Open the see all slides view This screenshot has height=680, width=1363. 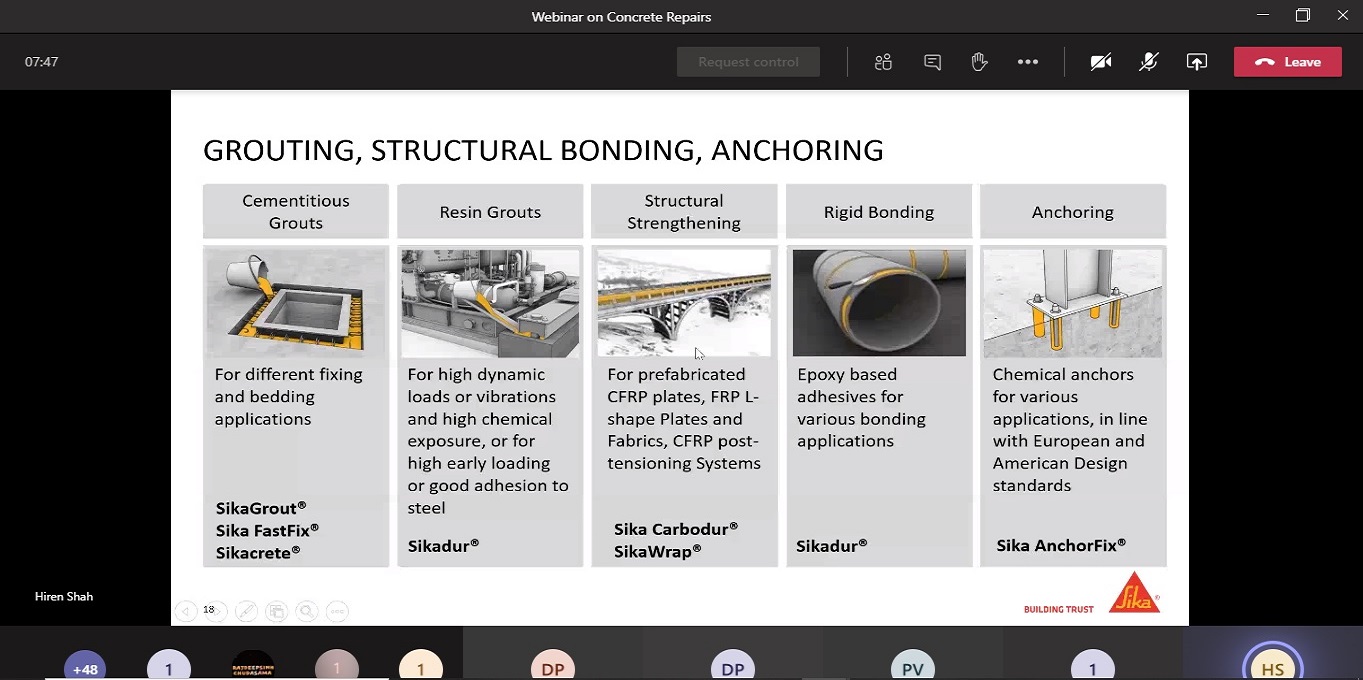277,611
